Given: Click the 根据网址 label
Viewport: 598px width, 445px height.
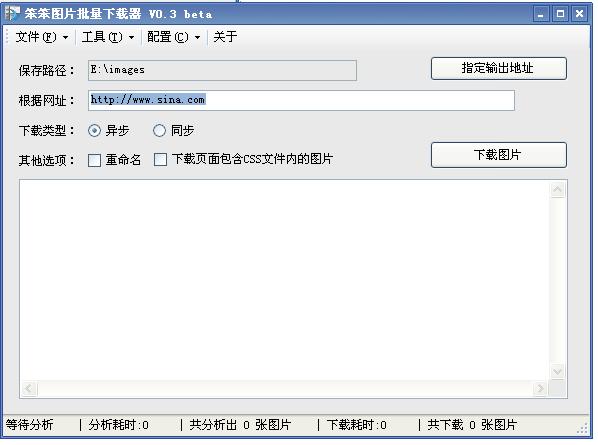Looking at the screenshot, I should tap(47, 101).
